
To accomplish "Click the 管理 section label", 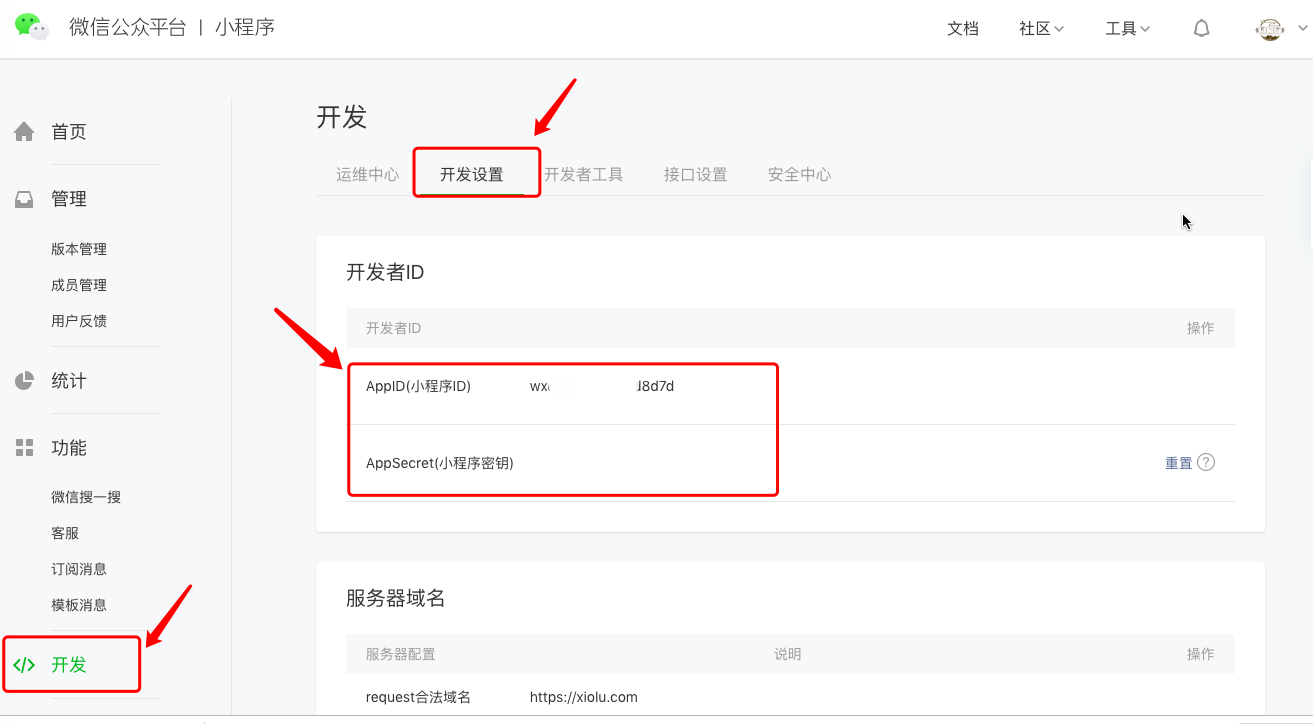I will click(x=69, y=199).
